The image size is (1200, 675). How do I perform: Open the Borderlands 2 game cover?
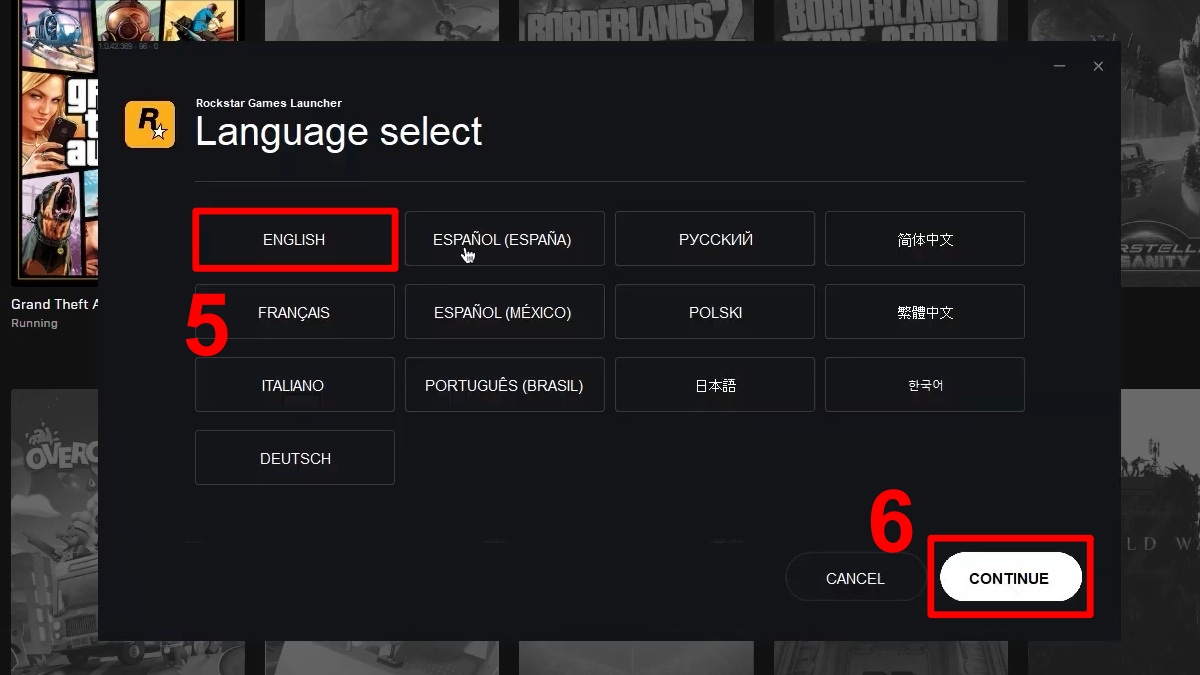[635, 22]
